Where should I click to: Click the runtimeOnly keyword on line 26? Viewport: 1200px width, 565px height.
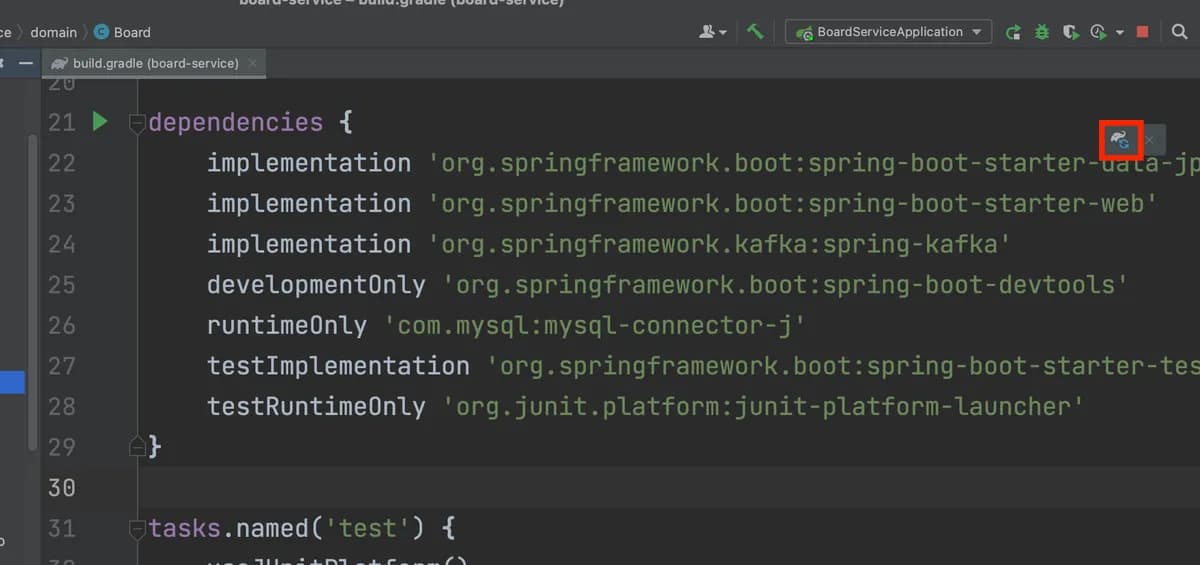click(x=287, y=326)
